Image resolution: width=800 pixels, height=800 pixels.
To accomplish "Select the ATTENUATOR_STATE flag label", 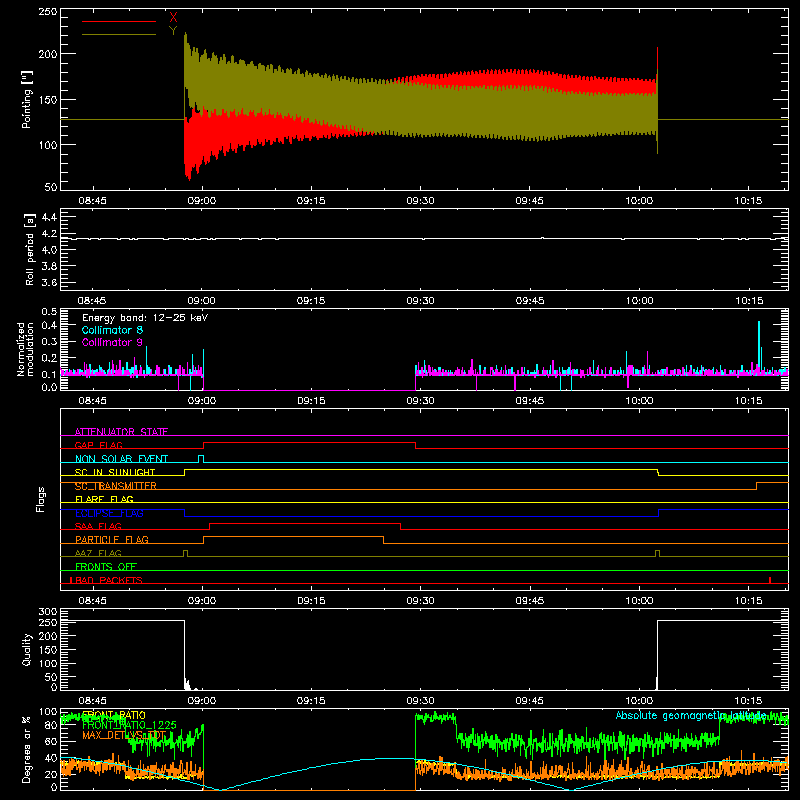I will click(121, 432).
